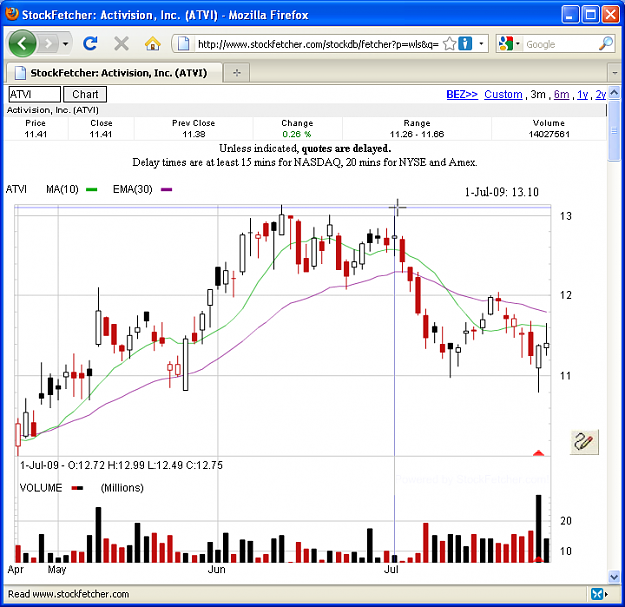
Task: Open the Custom date range link
Action: (503, 94)
